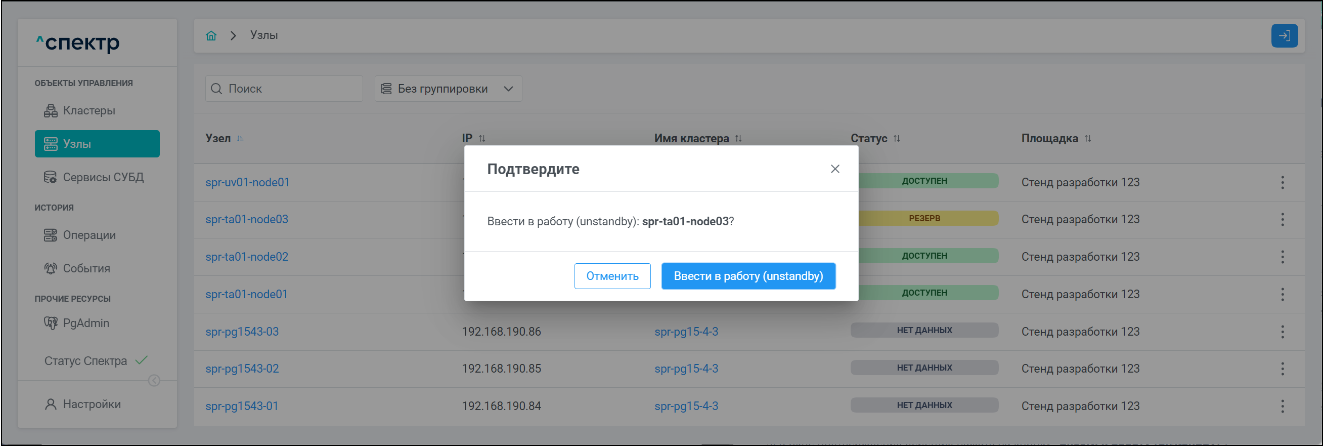This screenshot has height=447, width=1324.
Task: Collapse sidebar using round arrow handle
Action: pos(154,380)
